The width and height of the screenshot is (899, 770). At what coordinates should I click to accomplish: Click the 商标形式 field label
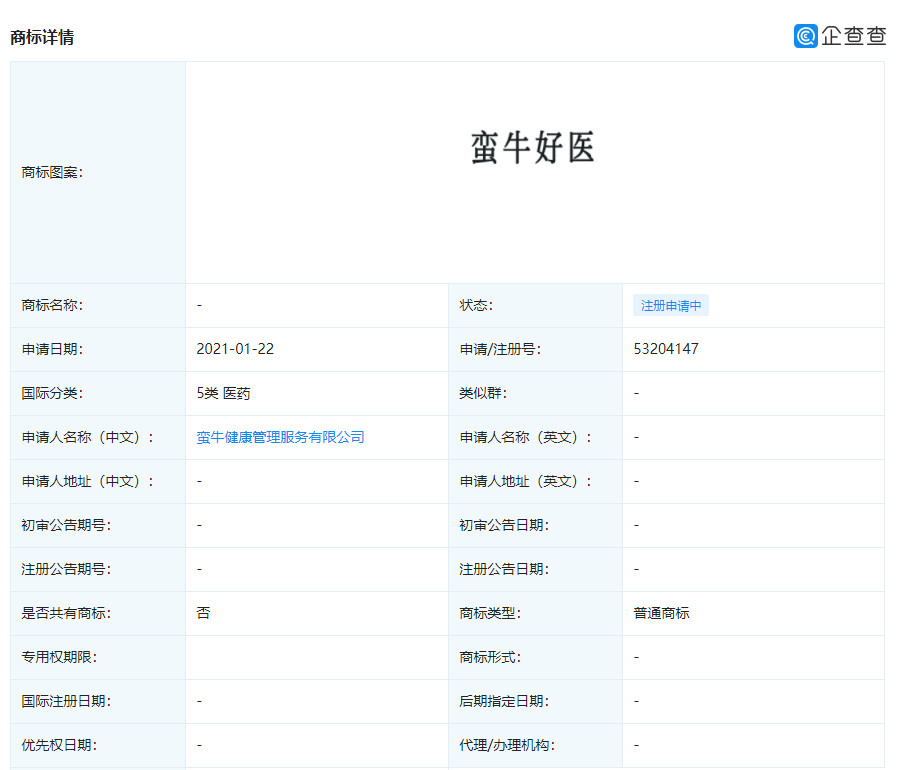[490, 657]
